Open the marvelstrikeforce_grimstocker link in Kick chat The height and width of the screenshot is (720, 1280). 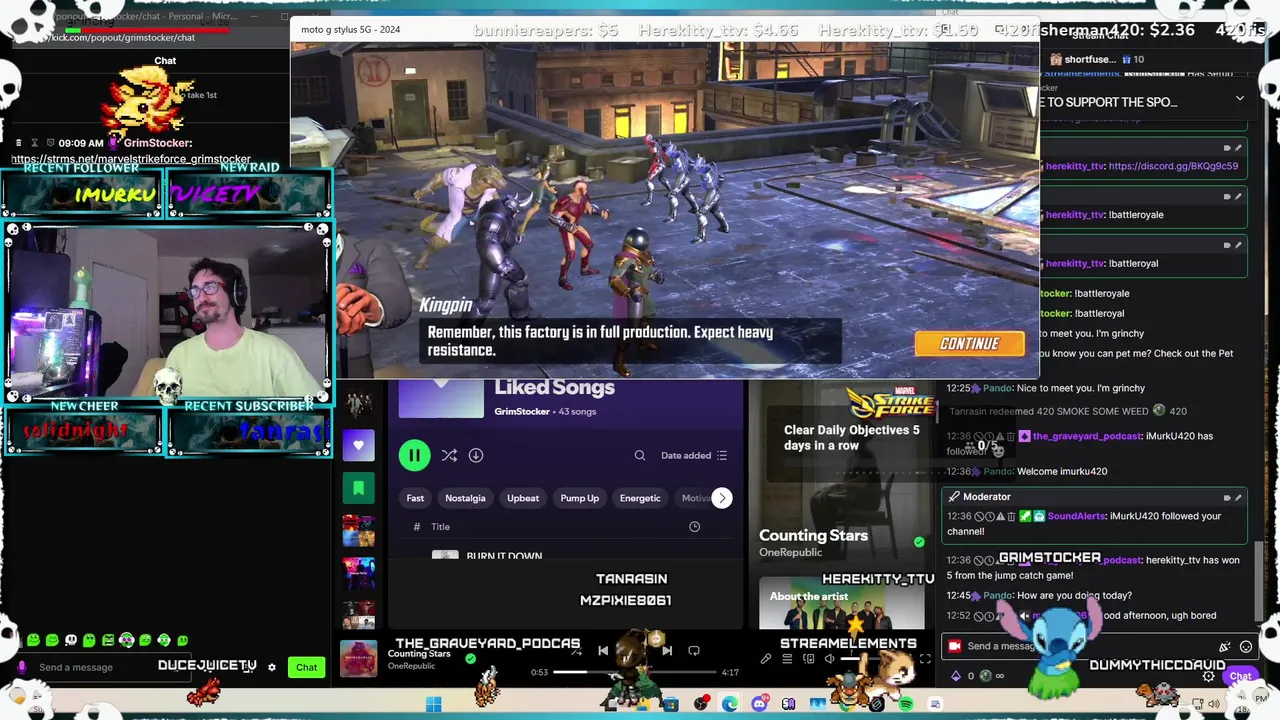click(x=131, y=159)
